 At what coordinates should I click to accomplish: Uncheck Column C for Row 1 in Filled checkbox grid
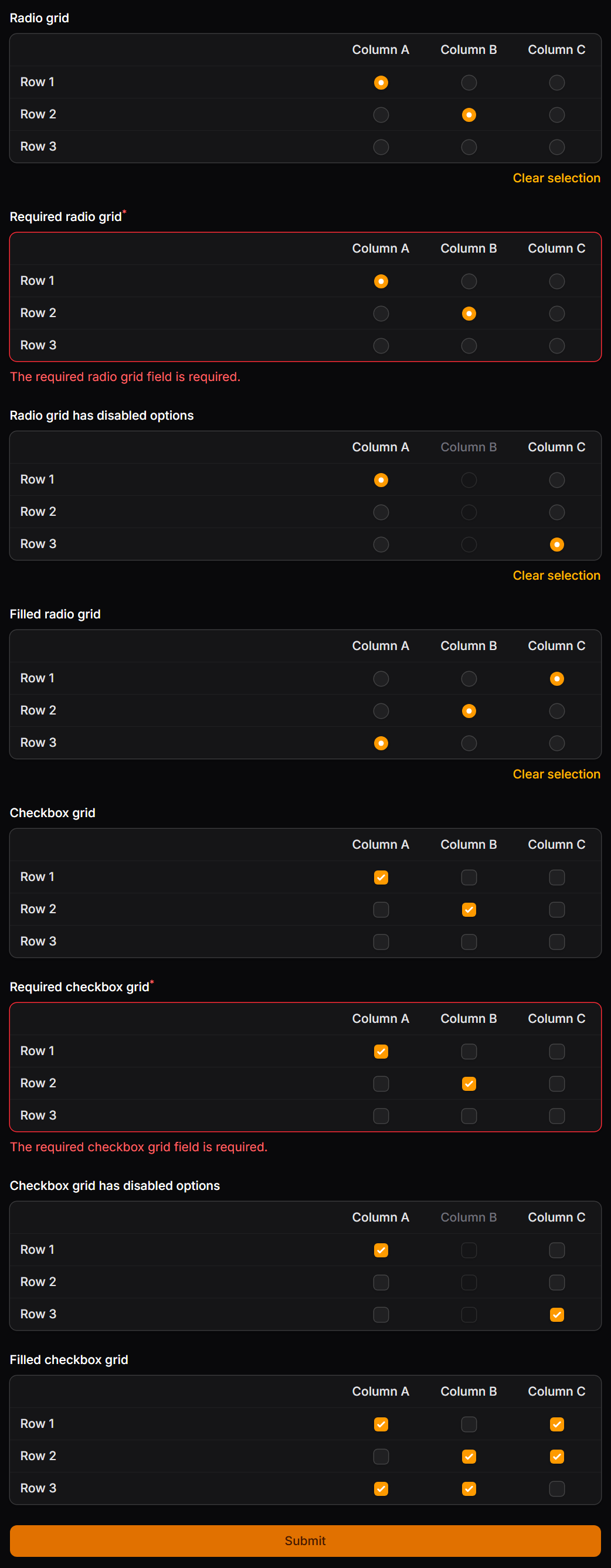click(556, 1424)
